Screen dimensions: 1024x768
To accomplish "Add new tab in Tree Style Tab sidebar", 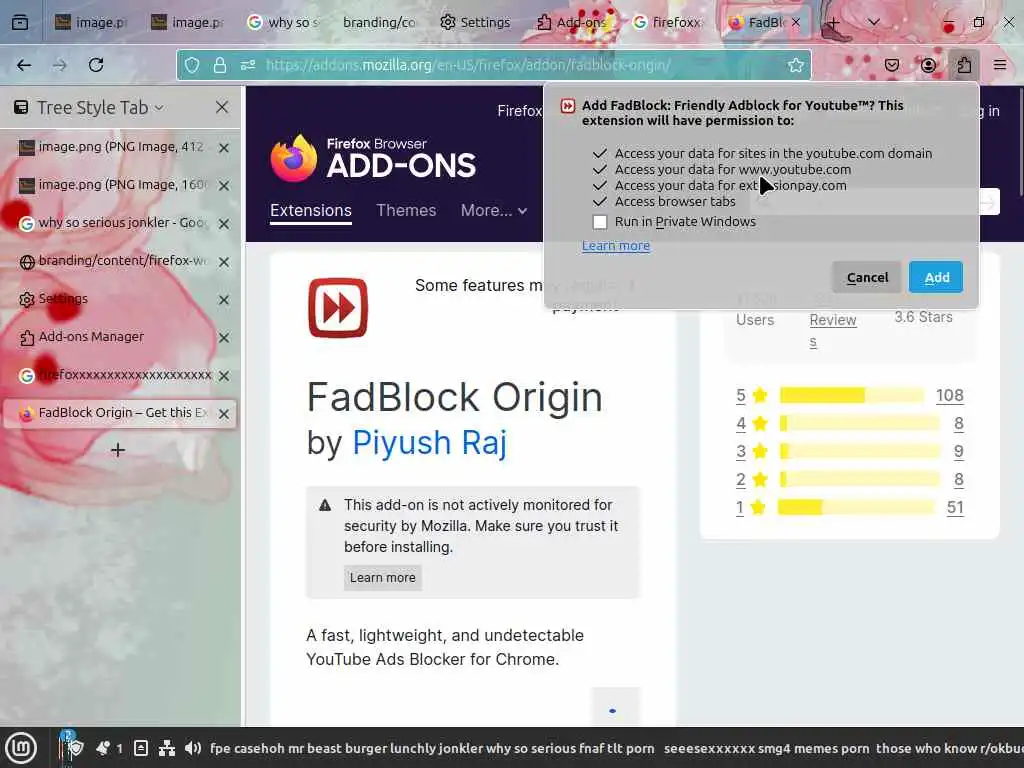I will coord(118,450).
